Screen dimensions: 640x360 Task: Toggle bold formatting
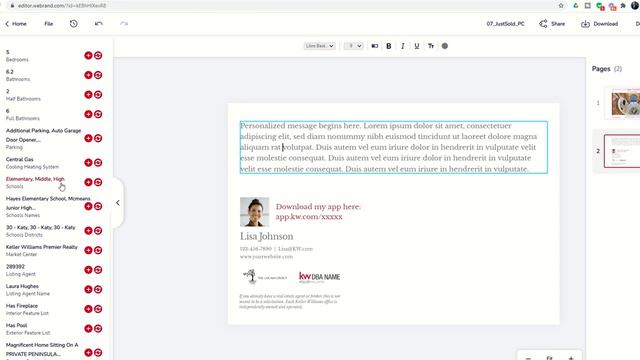click(x=389, y=46)
